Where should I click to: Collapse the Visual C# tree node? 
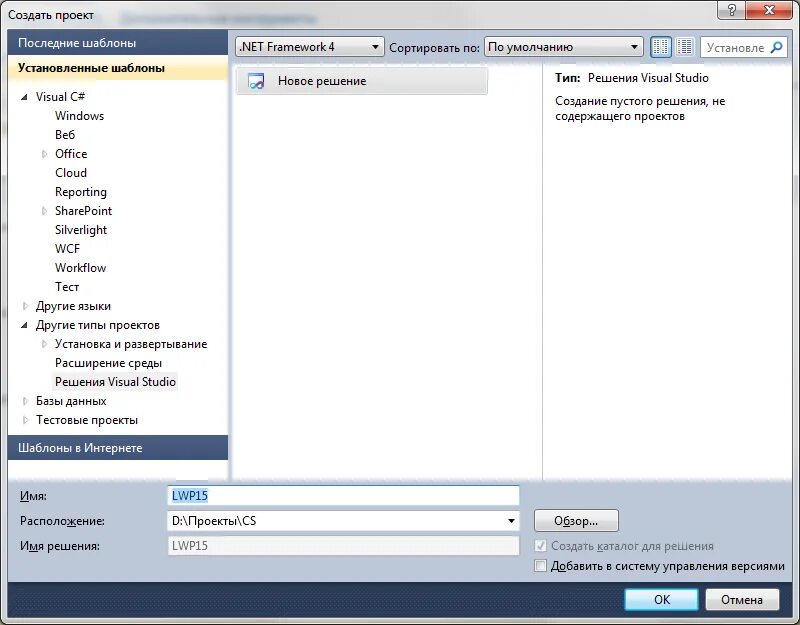pyautogui.click(x=24, y=97)
